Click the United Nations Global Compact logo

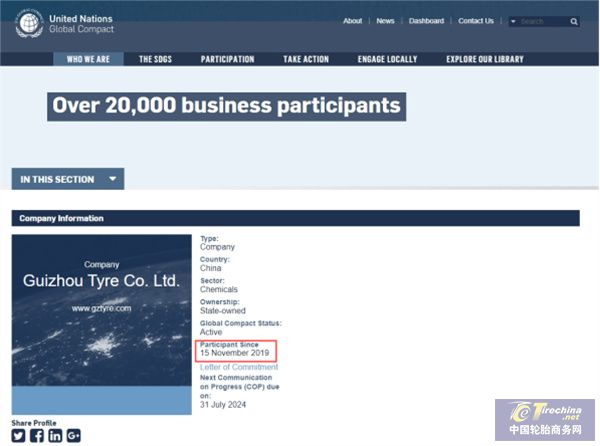coord(64,24)
